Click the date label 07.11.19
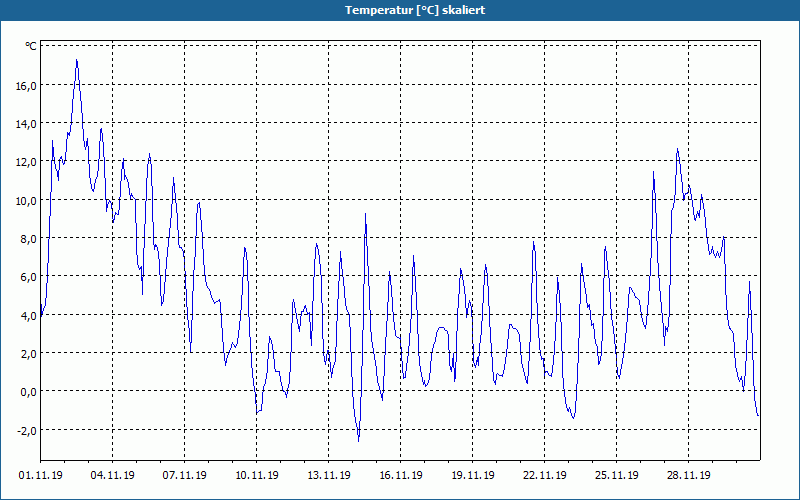The image size is (800, 500). [x=185, y=476]
